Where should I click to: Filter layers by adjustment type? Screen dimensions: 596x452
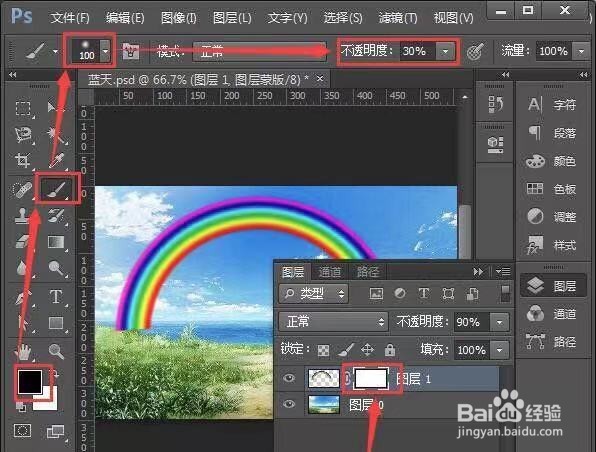[399, 293]
